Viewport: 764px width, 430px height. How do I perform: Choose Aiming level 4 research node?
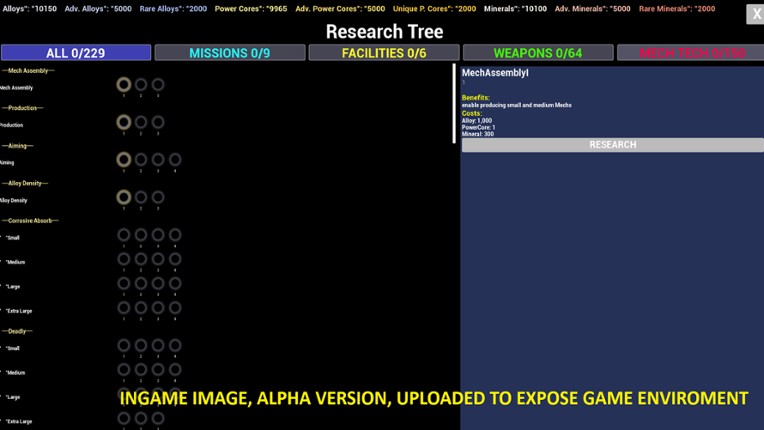[175, 159]
